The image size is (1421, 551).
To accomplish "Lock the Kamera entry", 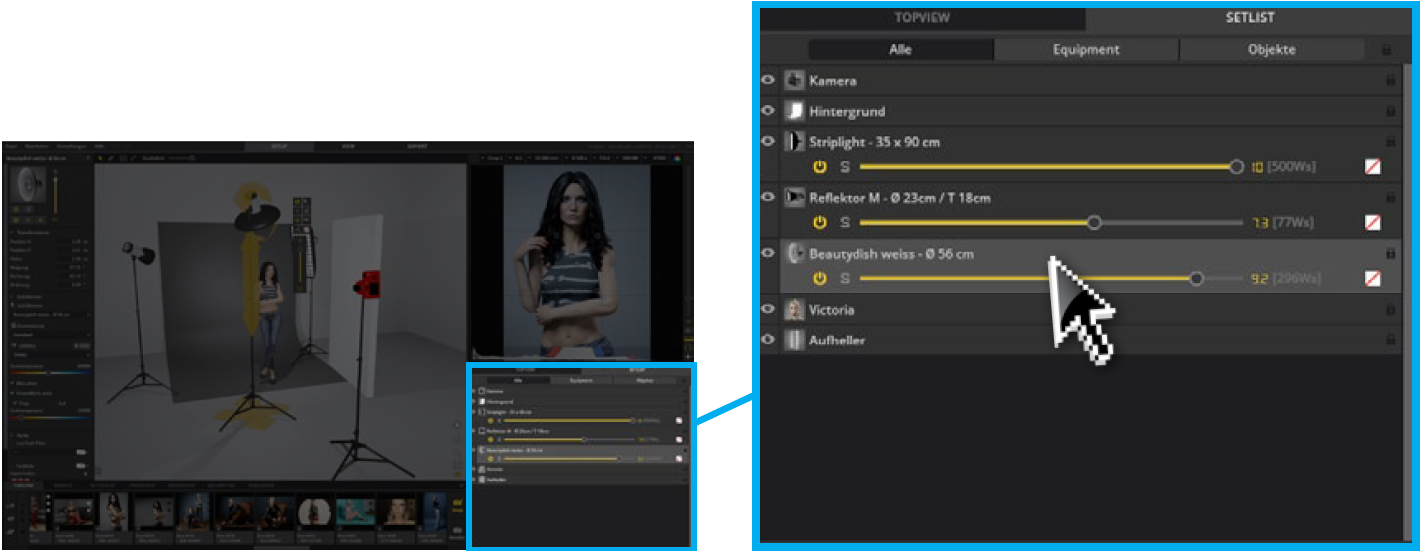I will (x=1390, y=81).
